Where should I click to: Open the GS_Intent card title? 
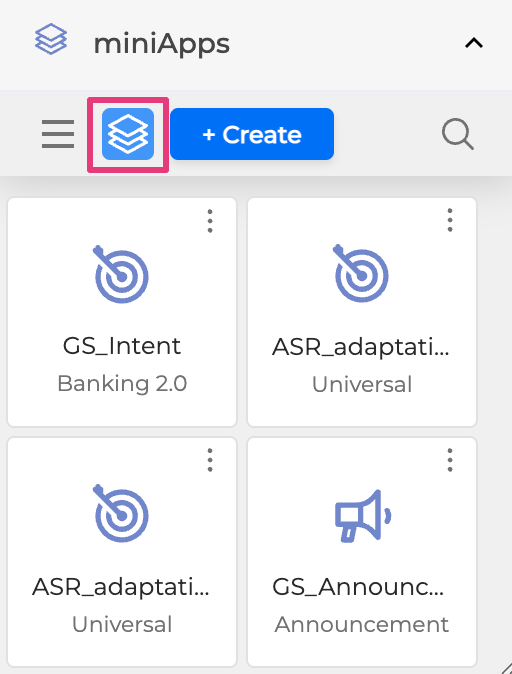tap(122, 346)
